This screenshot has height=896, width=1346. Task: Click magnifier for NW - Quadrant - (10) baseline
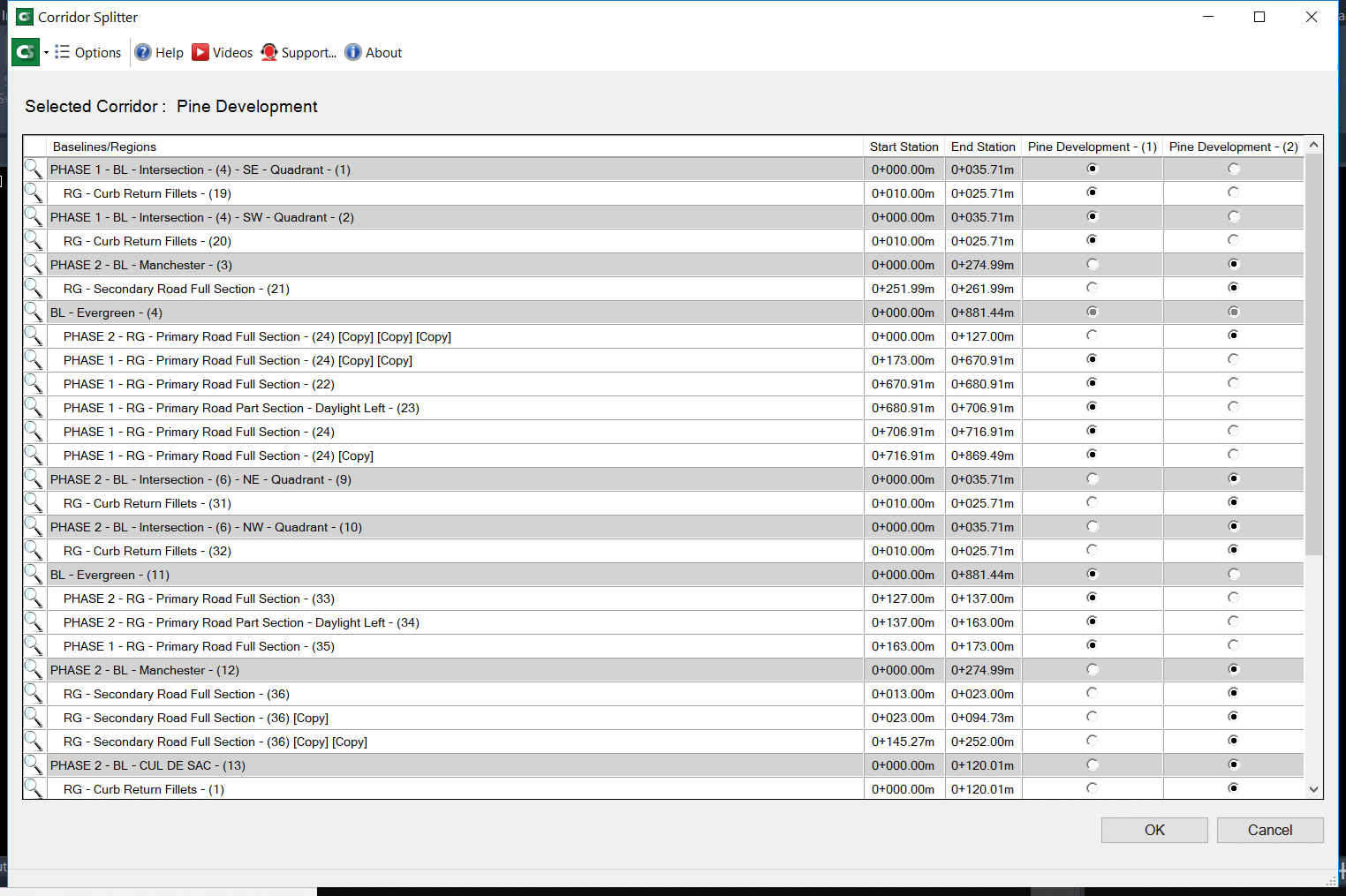34,526
